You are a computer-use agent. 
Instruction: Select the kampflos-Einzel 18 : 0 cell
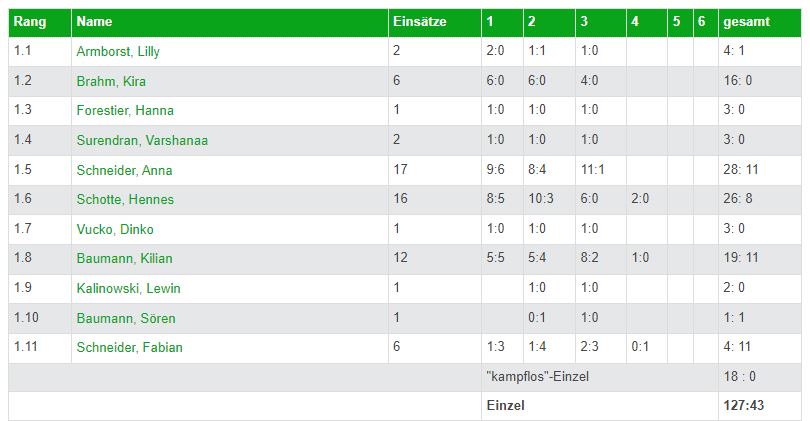[x=760, y=377]
